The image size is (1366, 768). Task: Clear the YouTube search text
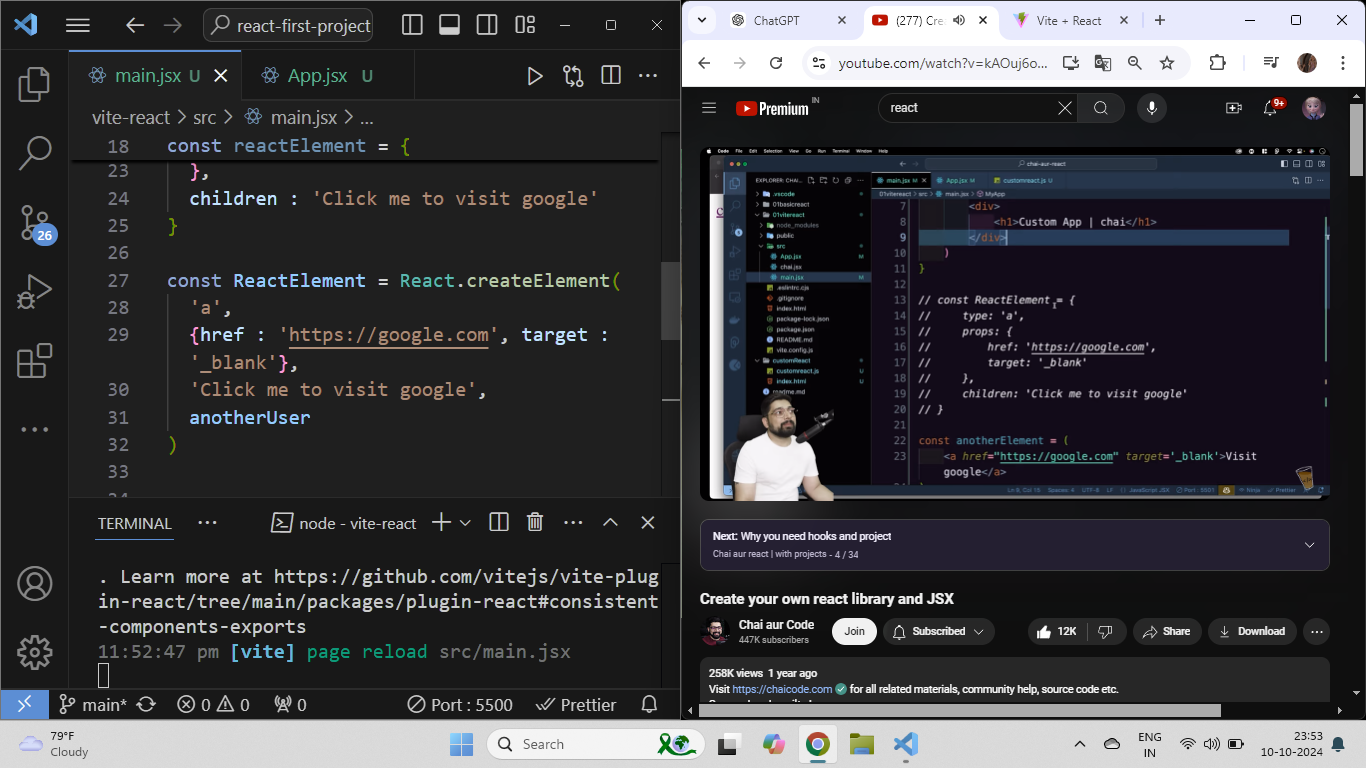click(x=1065, y=108)
